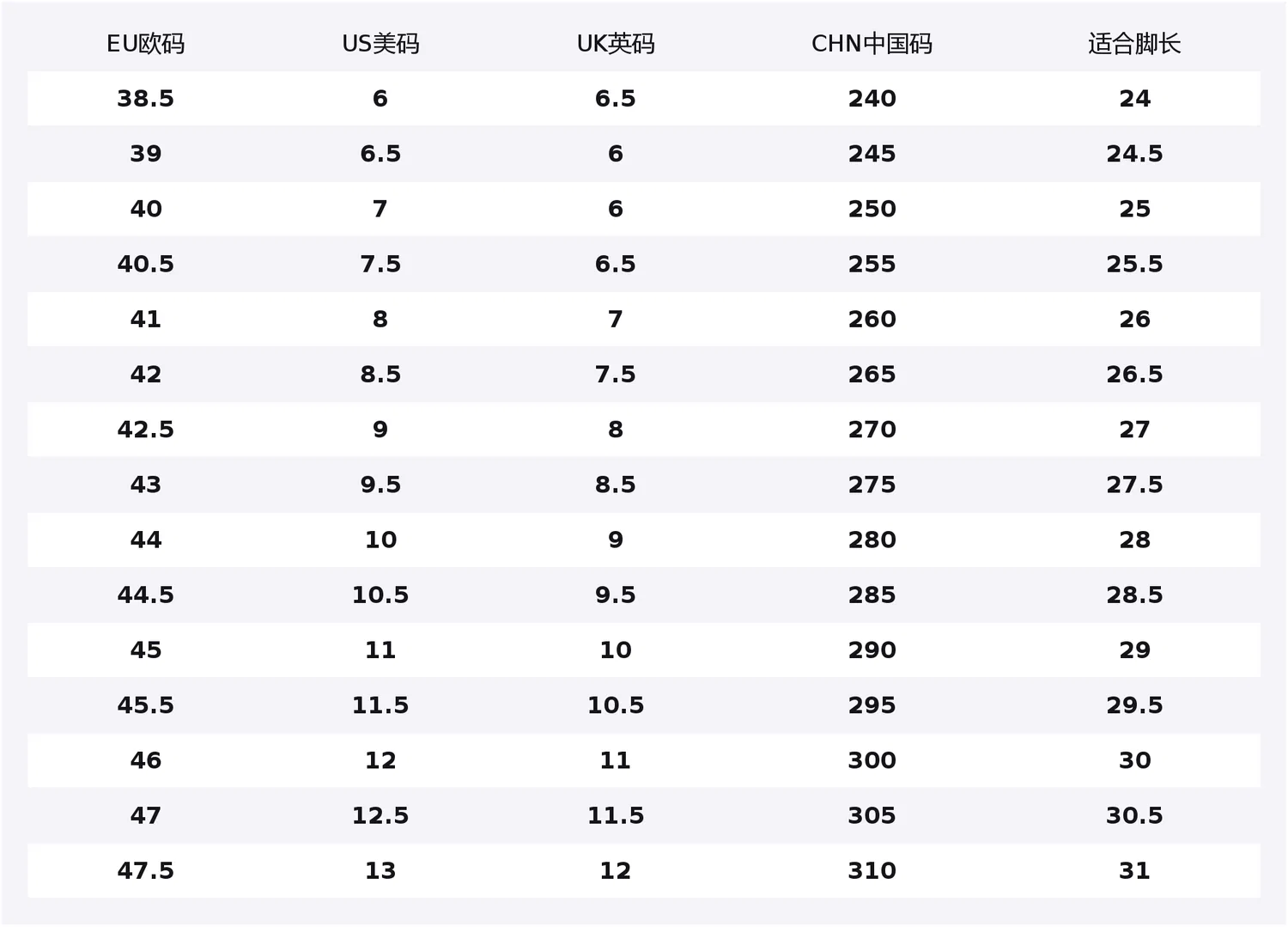Click the CHN中国码 column header
Viewport: 1288px width, 927px height.
click(x=872, y=44)
